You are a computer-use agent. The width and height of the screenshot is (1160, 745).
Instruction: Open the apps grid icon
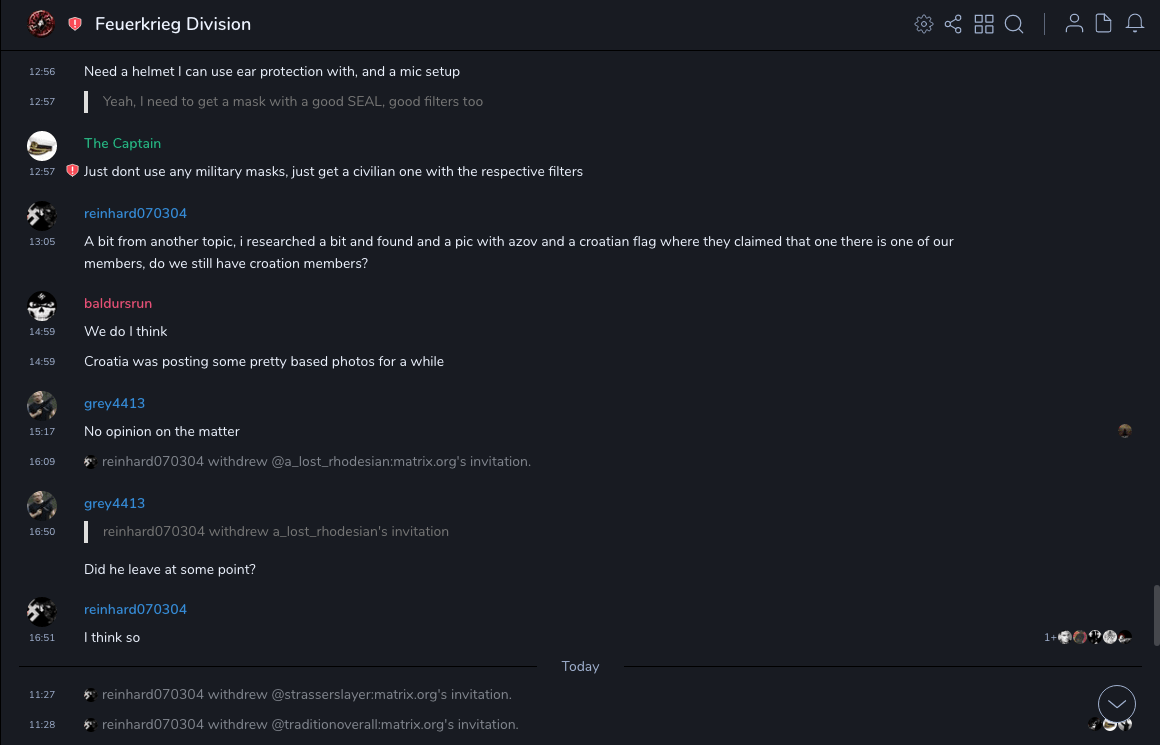click(x=984, y=24)
